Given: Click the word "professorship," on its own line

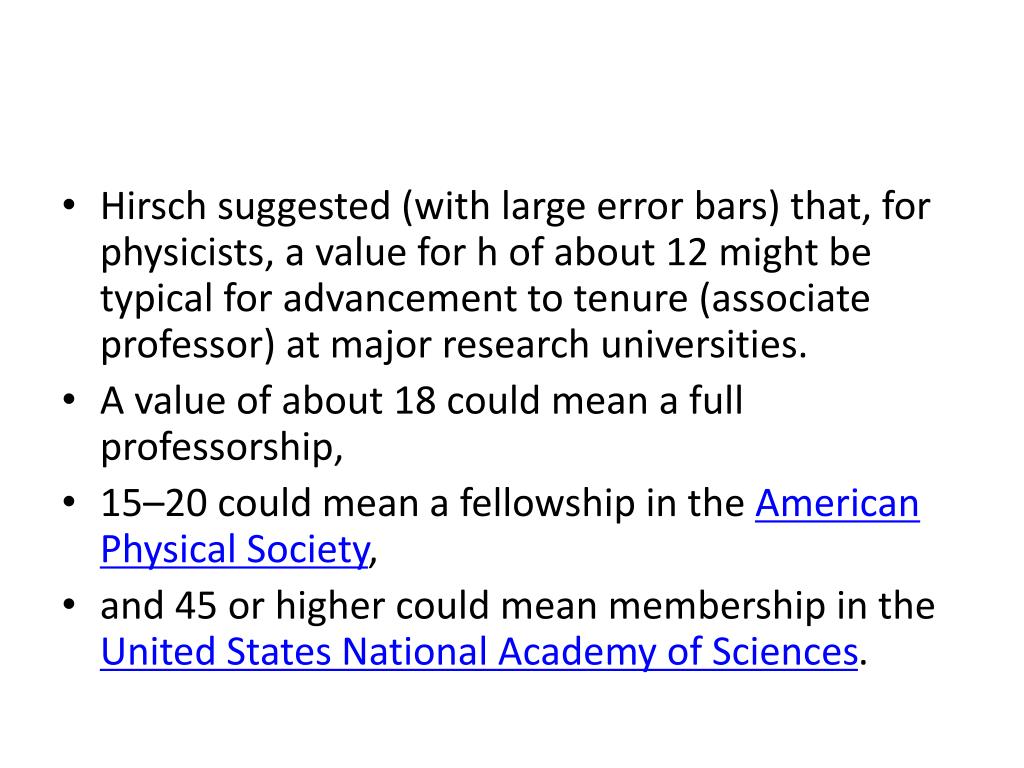Looking at the screenshot, I should coord(221,447).
